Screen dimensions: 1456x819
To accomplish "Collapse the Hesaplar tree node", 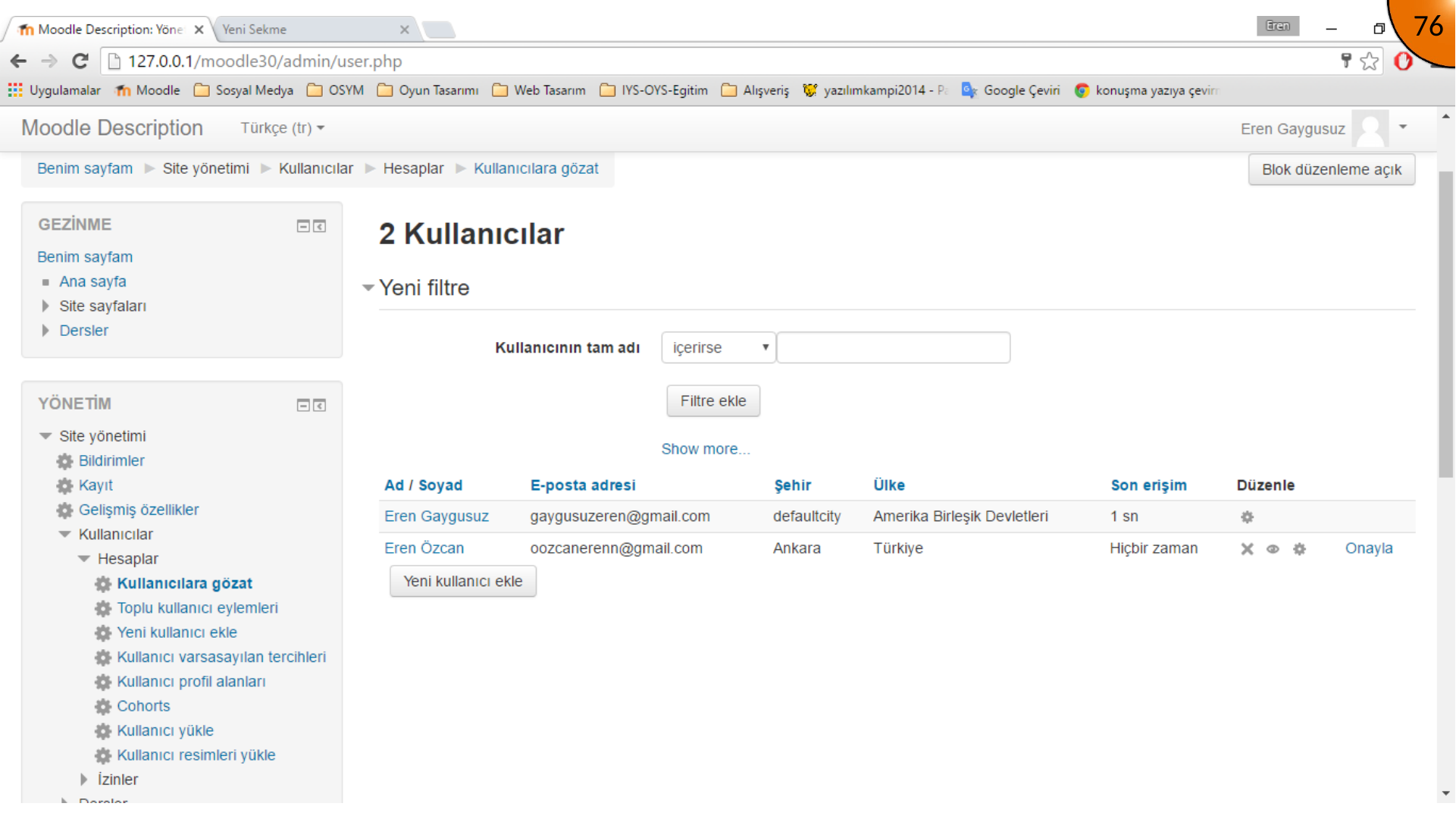I will coord(83,559).
